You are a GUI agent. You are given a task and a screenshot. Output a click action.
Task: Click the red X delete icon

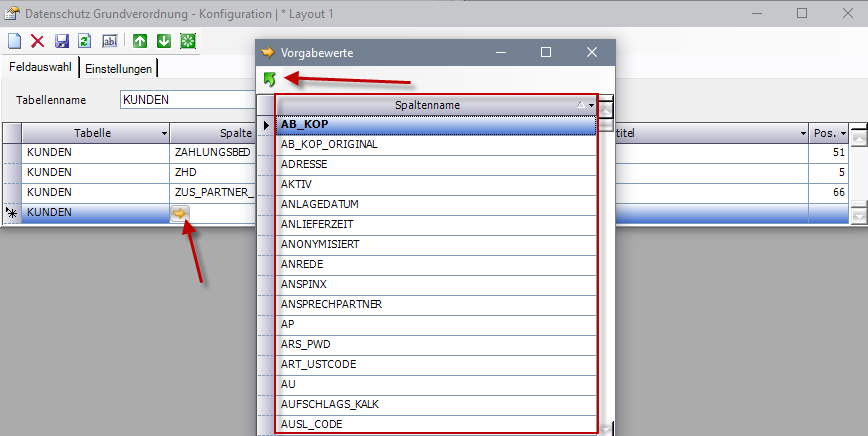38,41
